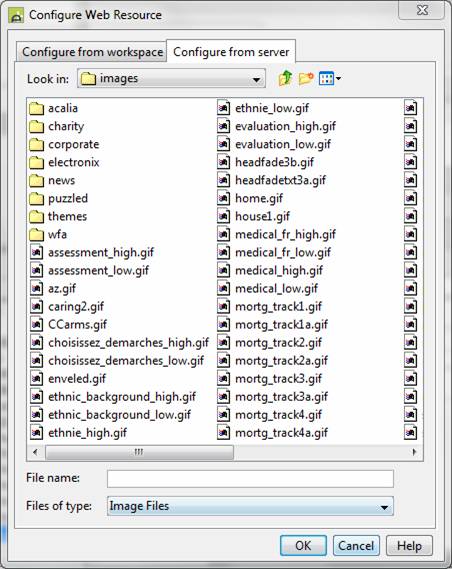Expand the view options dropdown arrow
Image resolution: width=452 pixels, height=569 pixels.
pos(338,78)
